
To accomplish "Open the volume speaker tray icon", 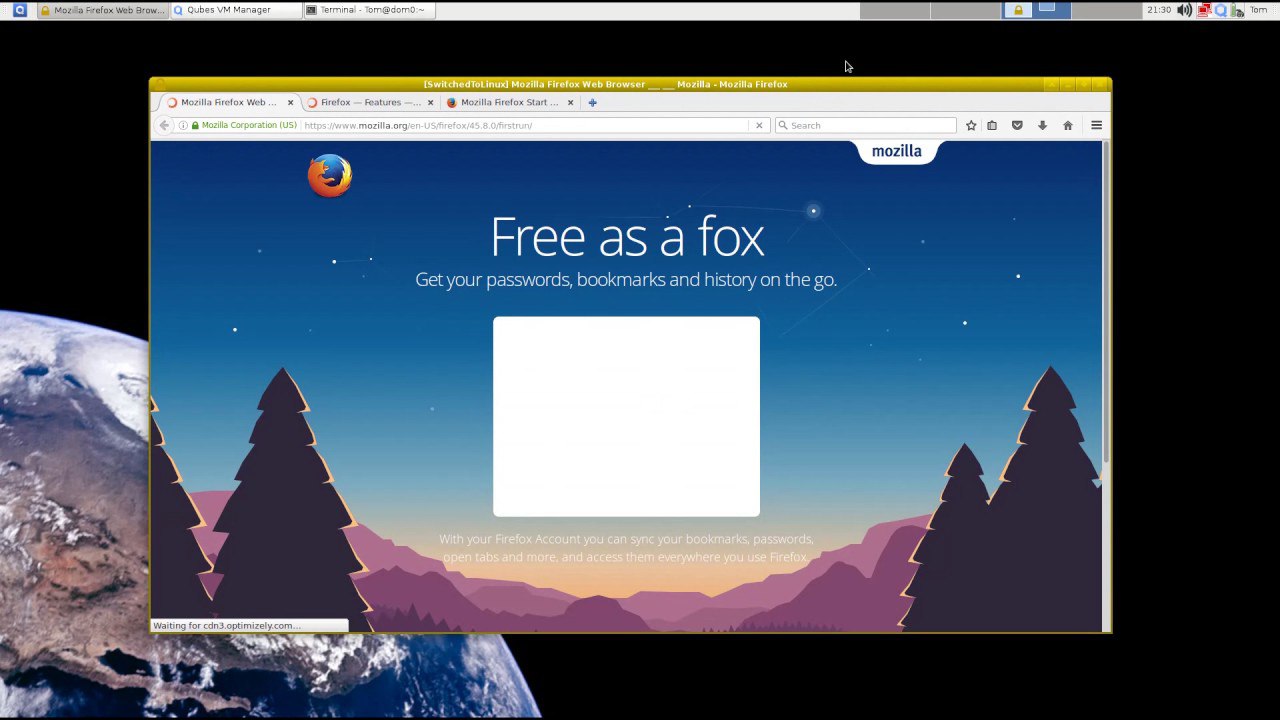I will pyautogui.click(x=1184, y=10).
